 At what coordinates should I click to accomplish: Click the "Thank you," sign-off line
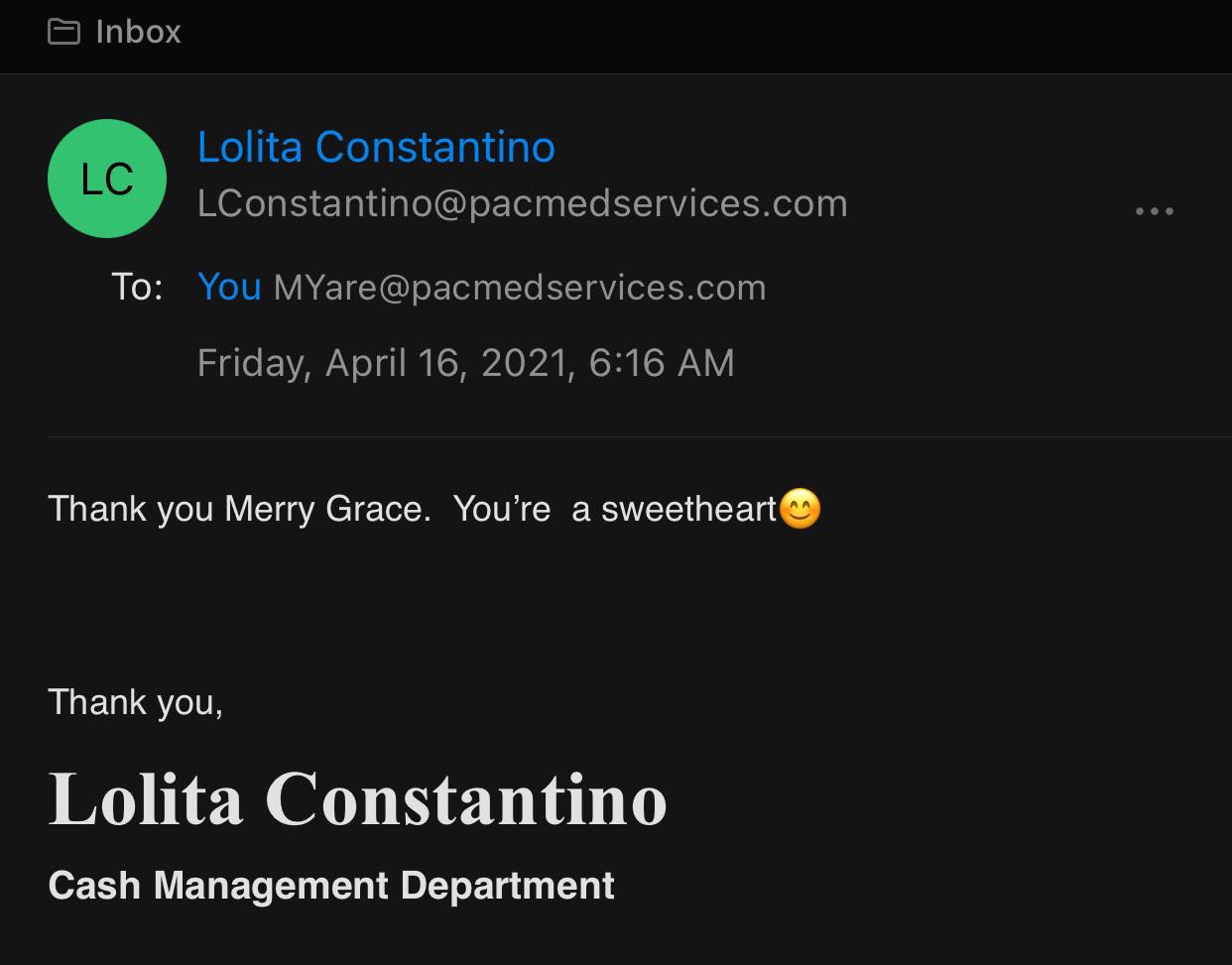pos(135,702)
